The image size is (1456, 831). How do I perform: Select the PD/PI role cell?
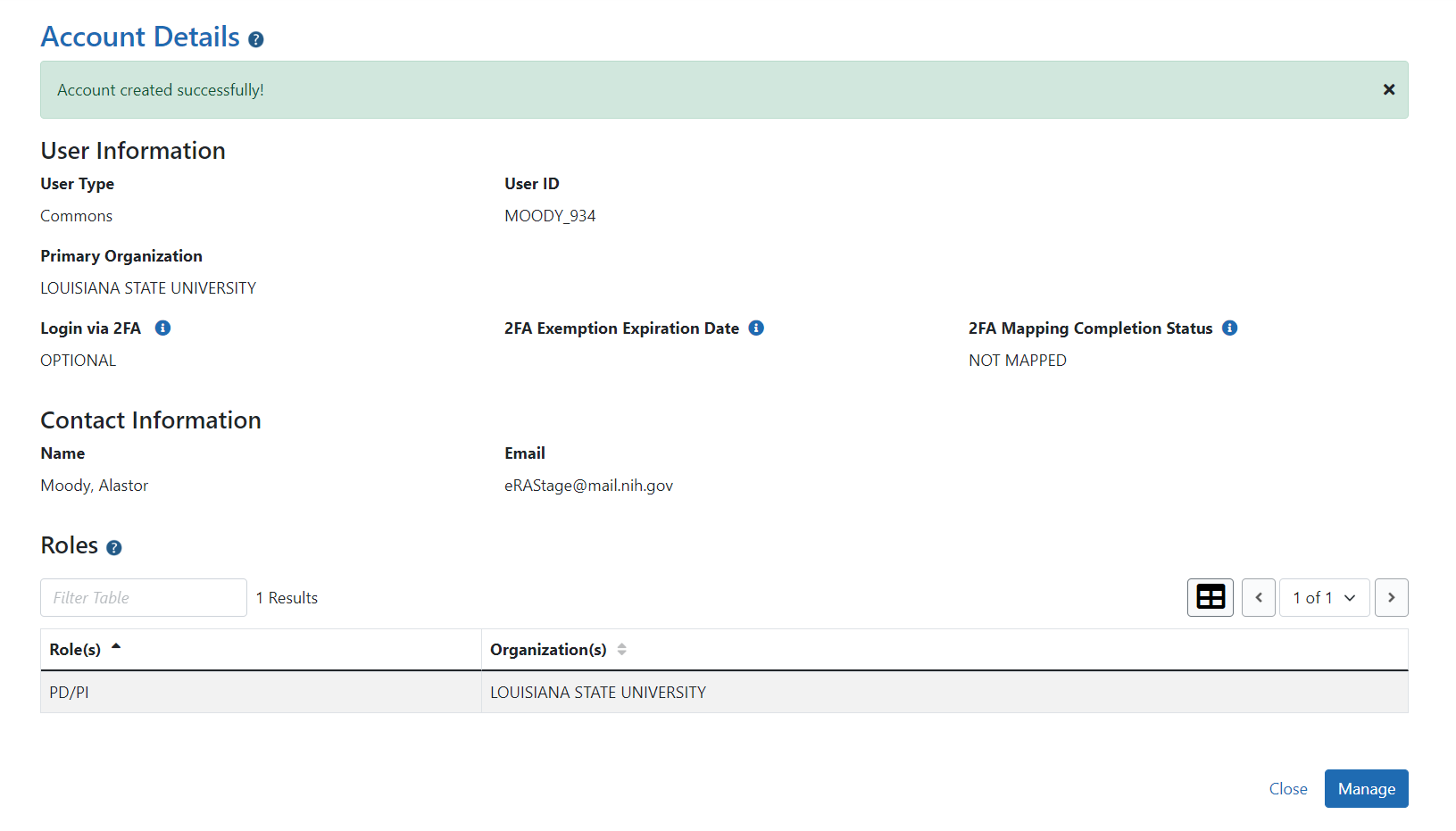(70, 693)
